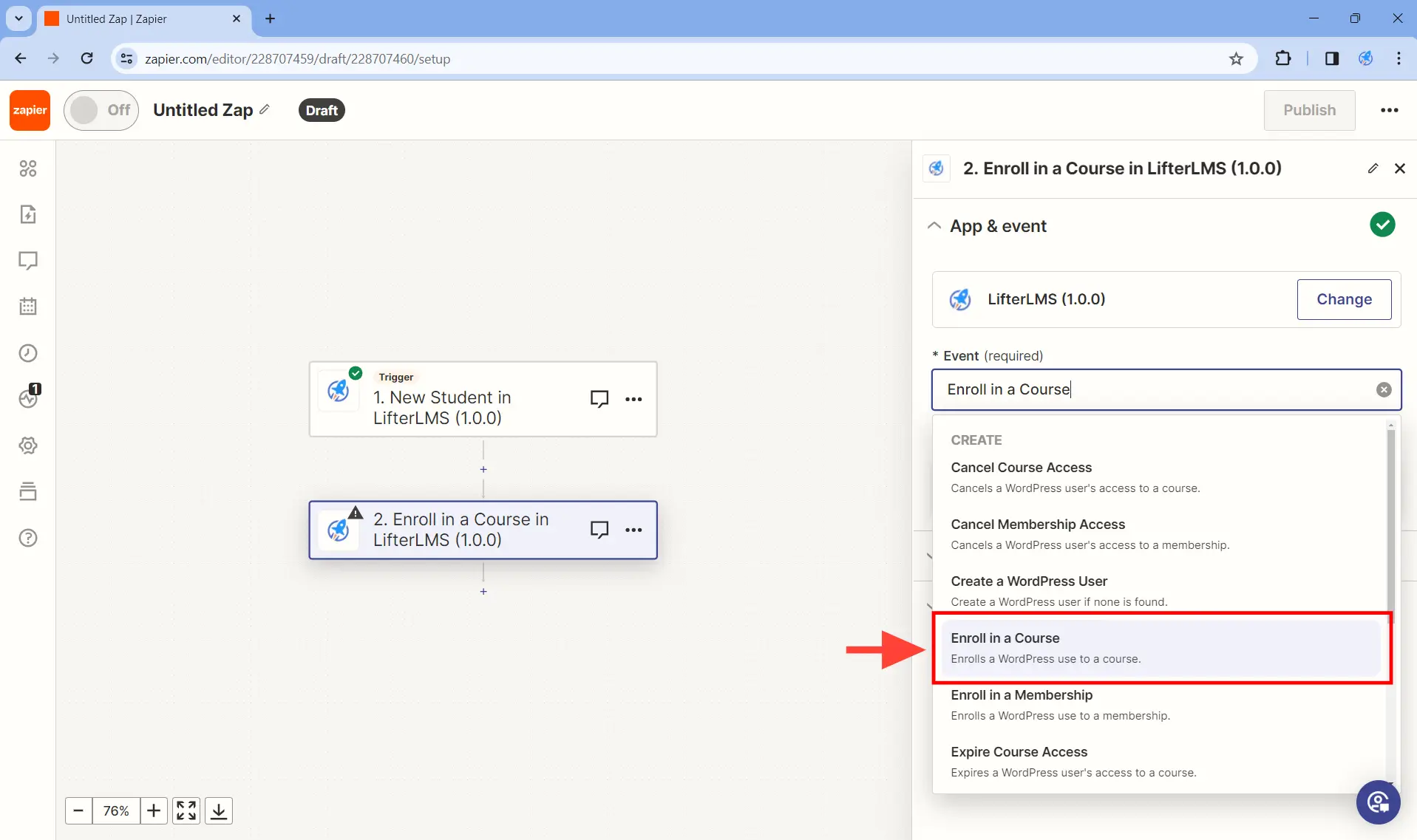
Task: Open the Zap details file icon
Action: (28, 214)
